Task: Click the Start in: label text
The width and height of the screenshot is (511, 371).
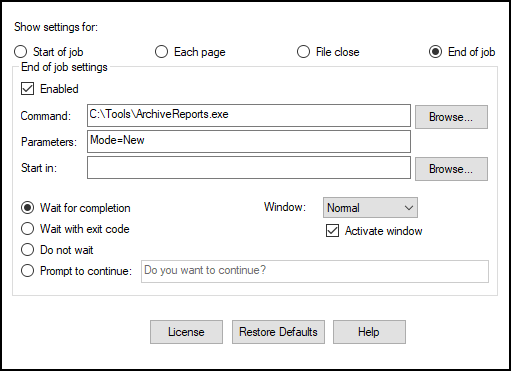Action: click(39, 168)
